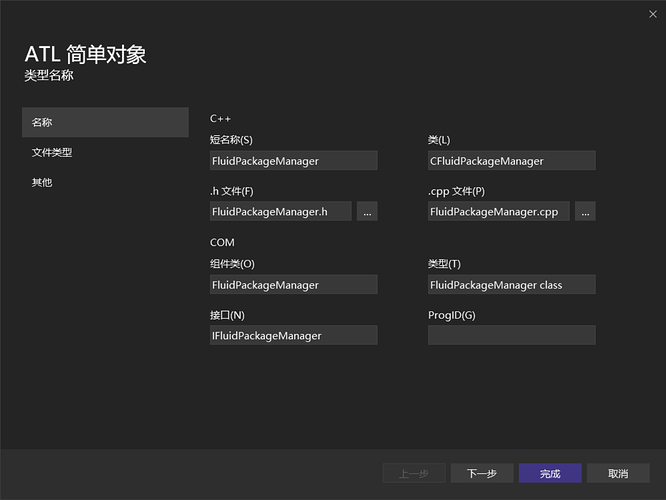Click the COM section label
The image size is (666, 500).
(222, 243)
